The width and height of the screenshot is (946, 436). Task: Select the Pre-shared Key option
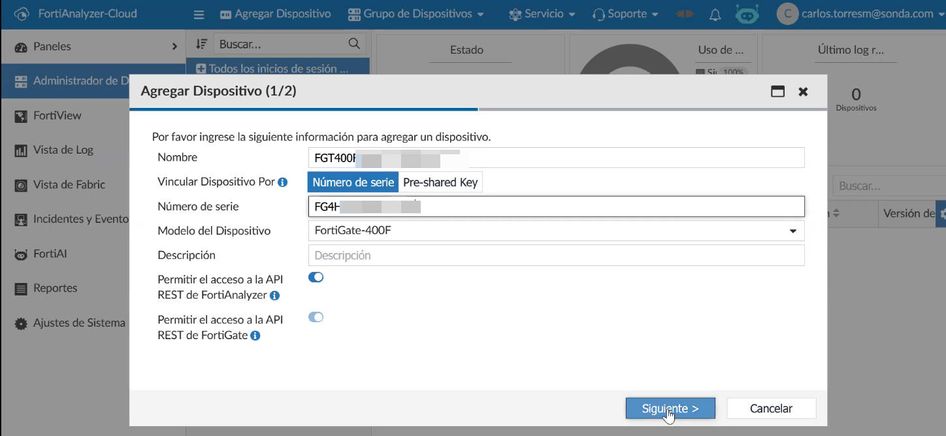tap(440, 182)
